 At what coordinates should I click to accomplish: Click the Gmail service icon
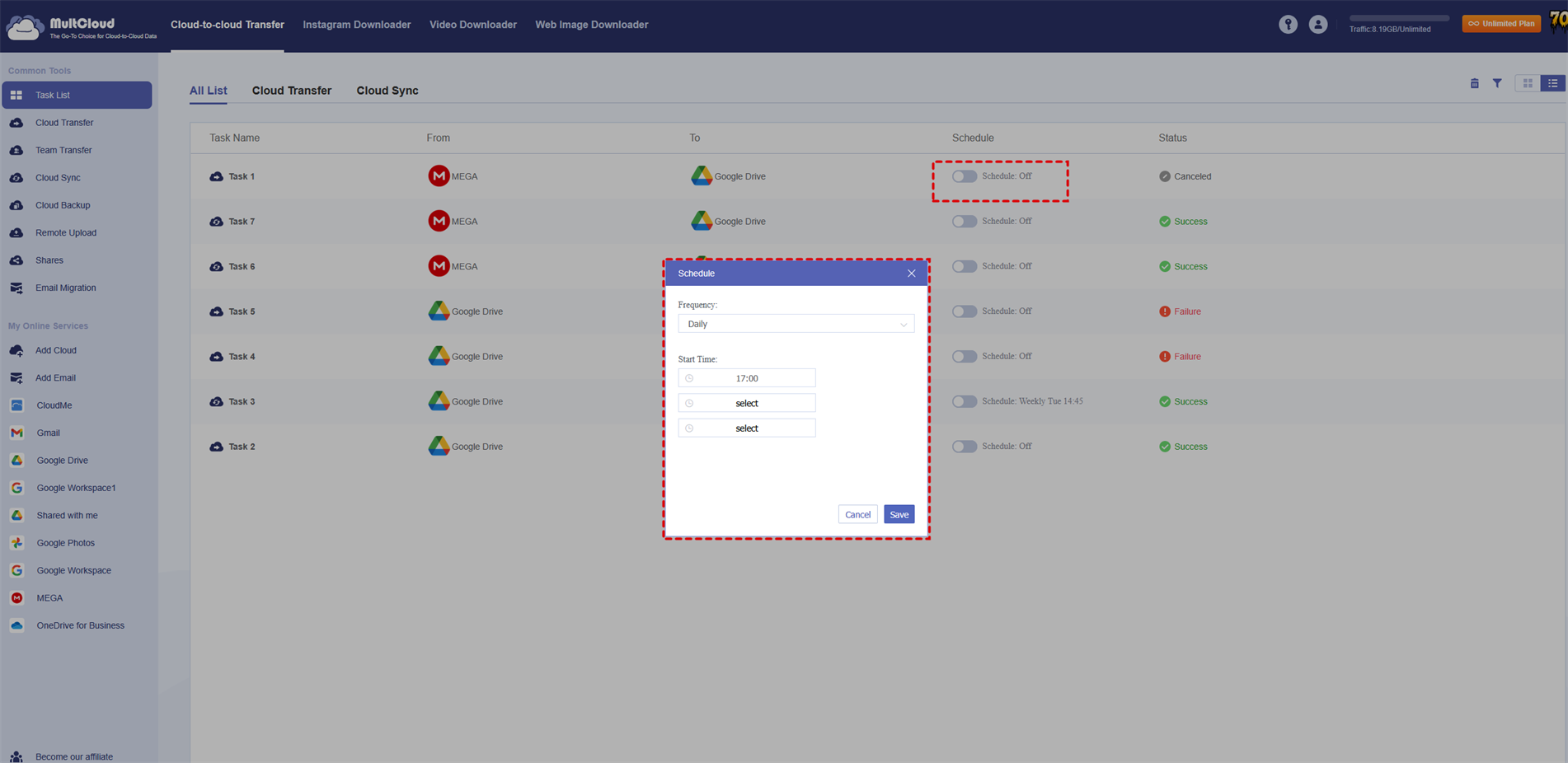[16, 433]
